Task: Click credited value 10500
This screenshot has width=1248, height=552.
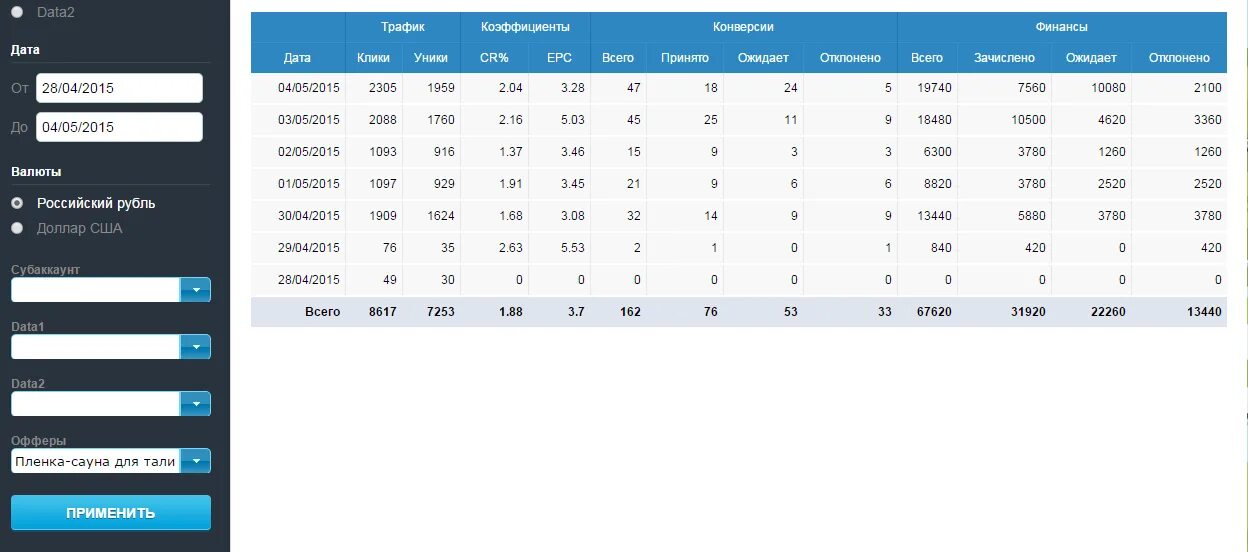Action: coord(1027,120)
